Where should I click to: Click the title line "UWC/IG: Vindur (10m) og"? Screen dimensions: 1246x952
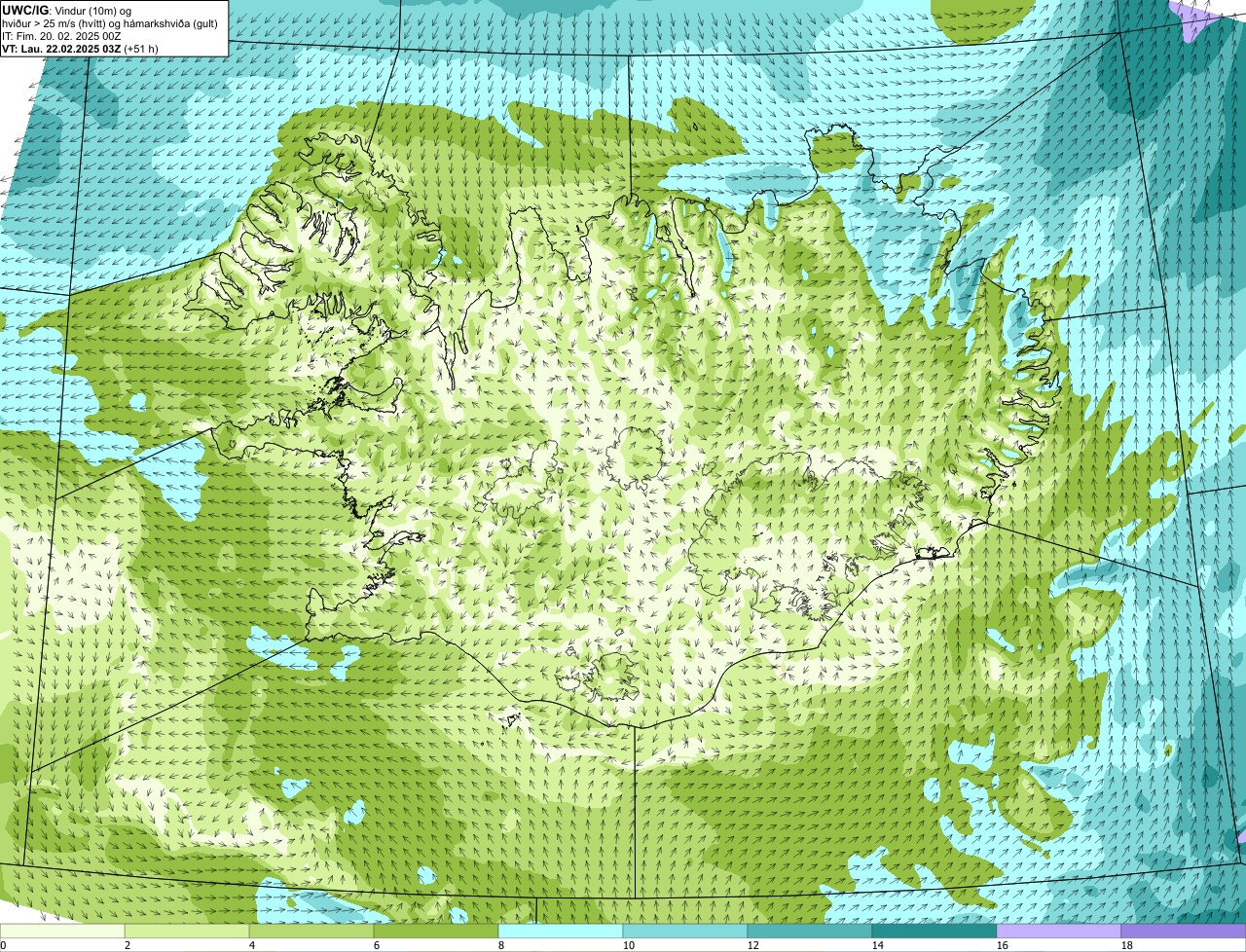click(66, 10)
